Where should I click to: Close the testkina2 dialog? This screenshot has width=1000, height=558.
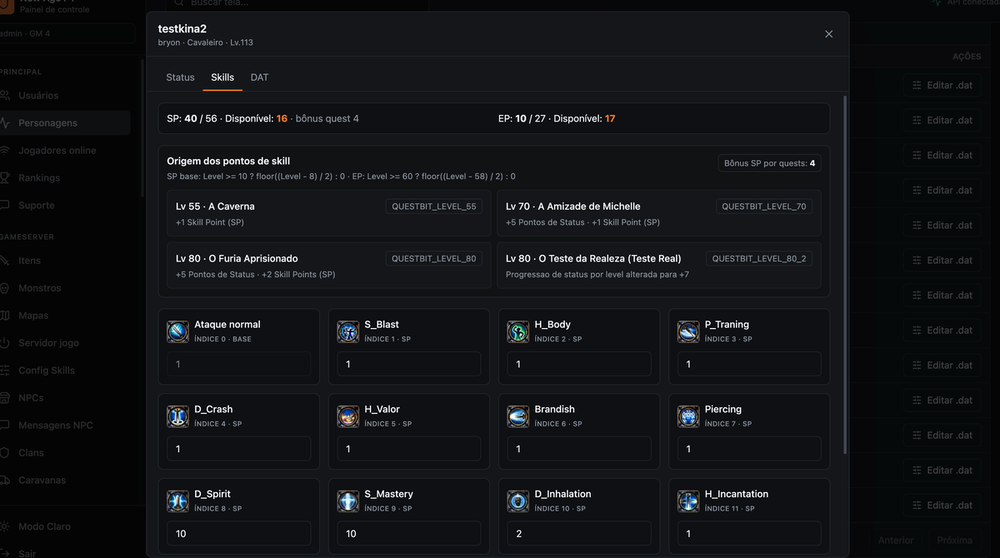click(x=828, y=34)
